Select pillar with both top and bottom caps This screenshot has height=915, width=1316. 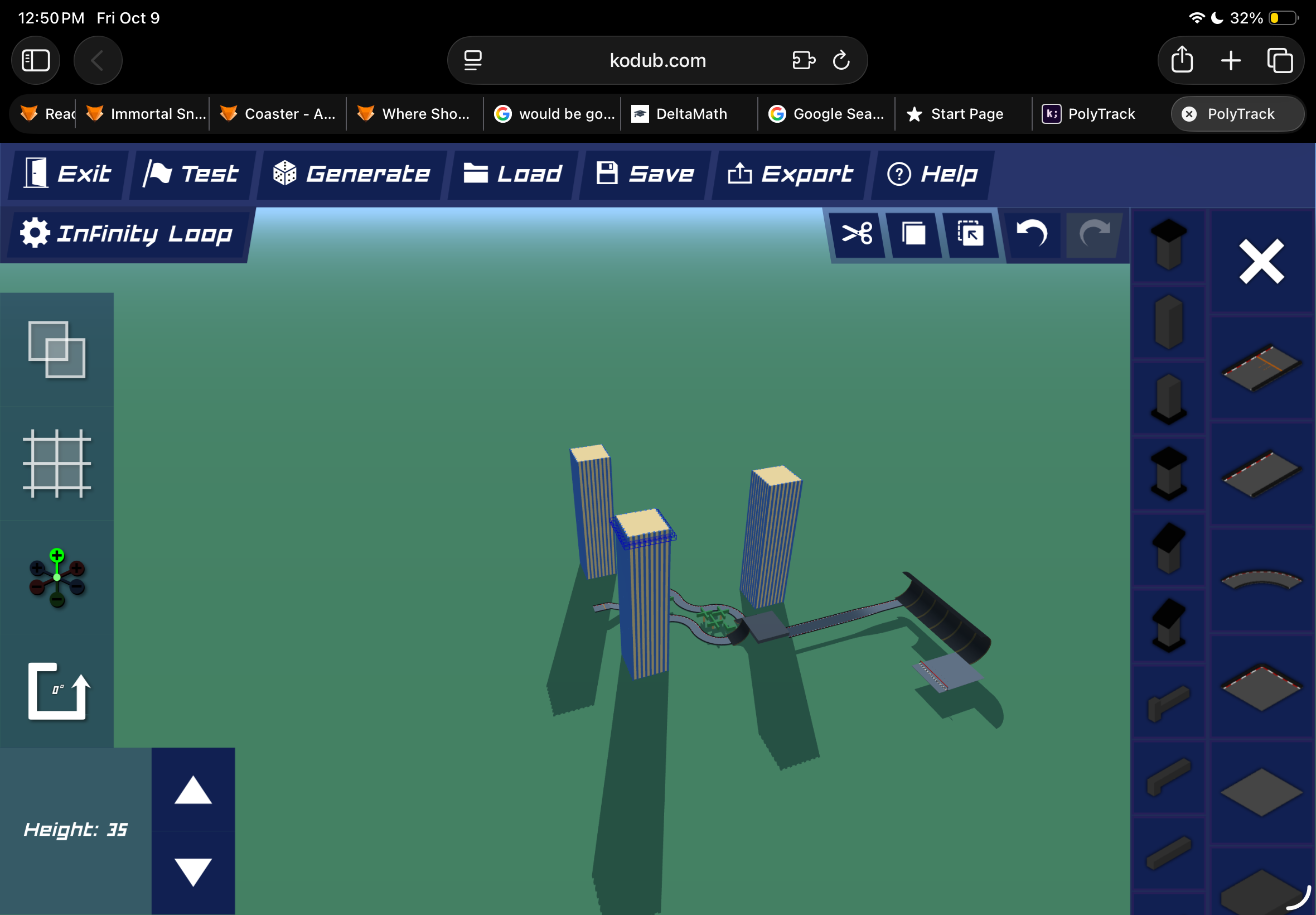pyautogui.click(x=1169, y=474)
